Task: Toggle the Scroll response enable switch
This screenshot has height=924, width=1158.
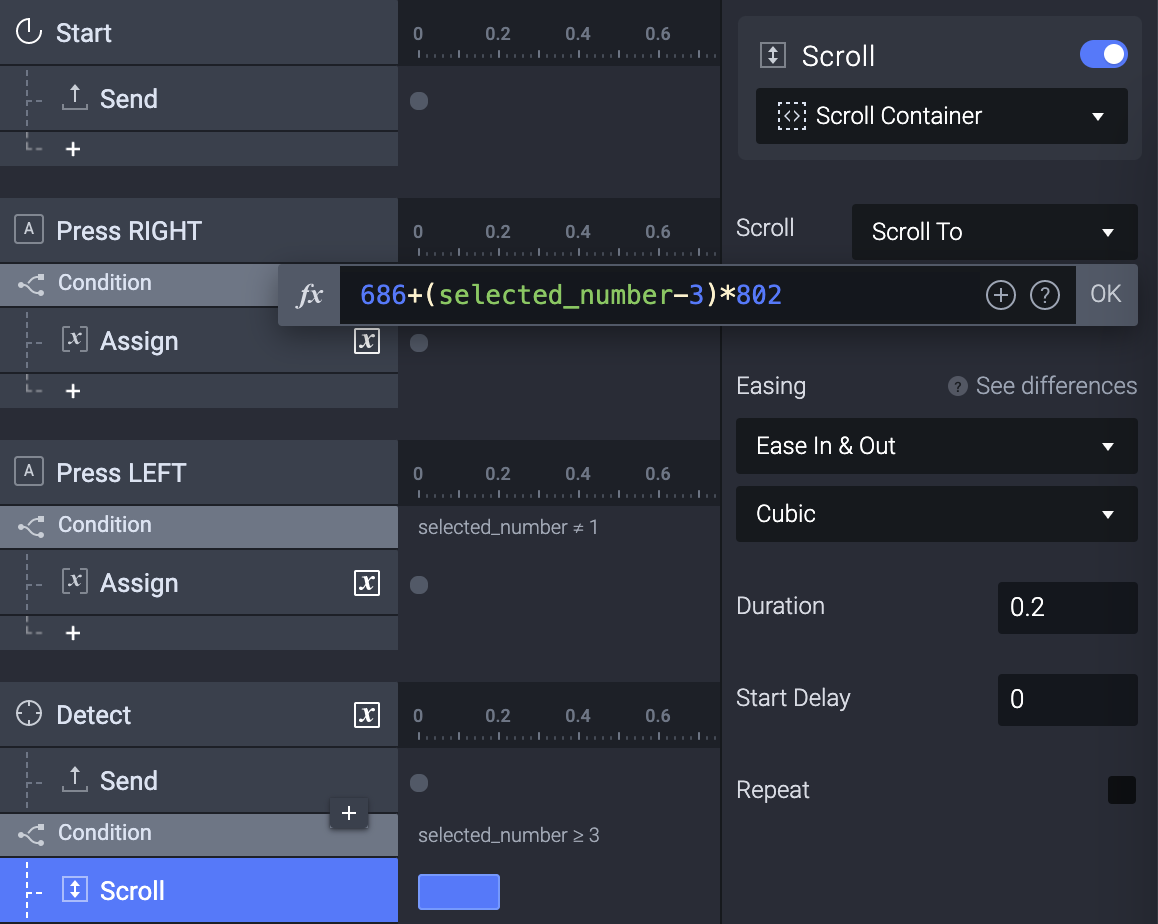Action: click(x=1103, y=55)
